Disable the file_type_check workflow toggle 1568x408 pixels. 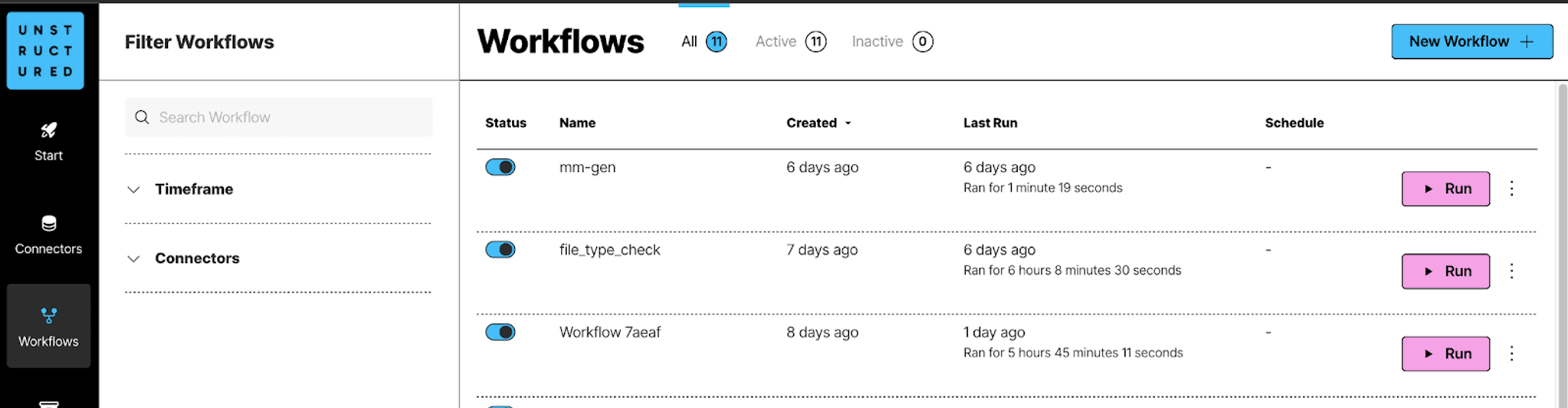[x=500, y=250]
